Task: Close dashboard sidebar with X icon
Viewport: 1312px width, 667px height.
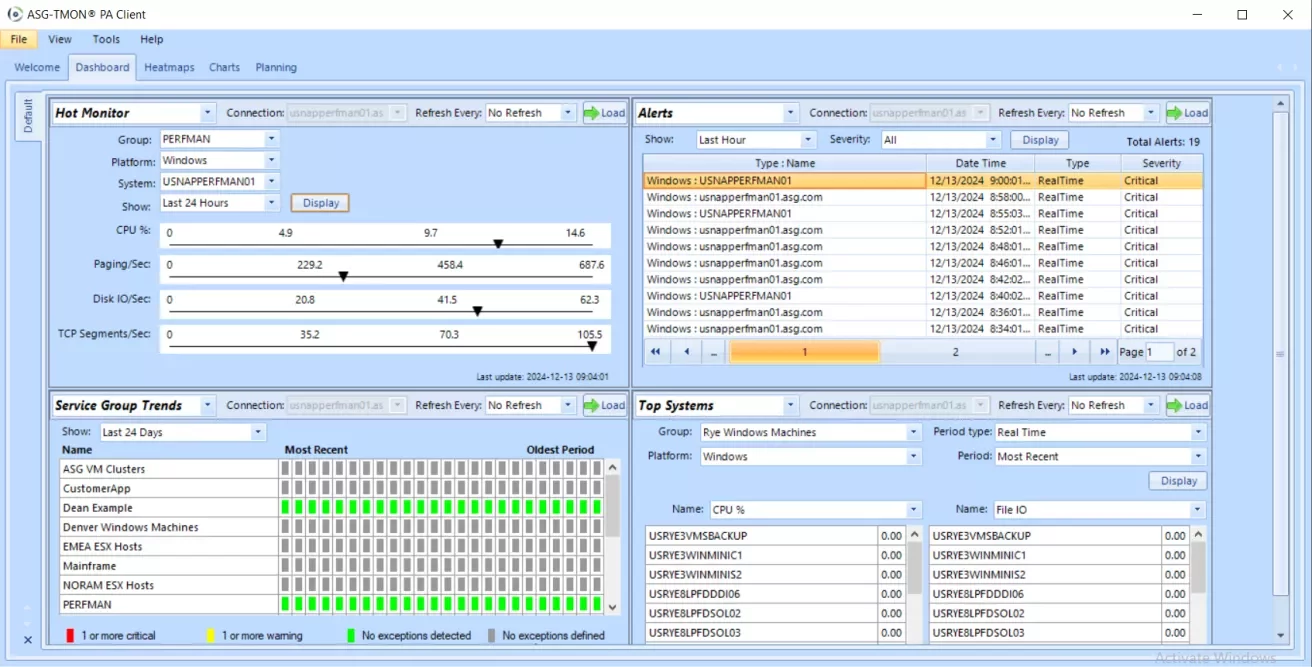Action: coord(28,640)
